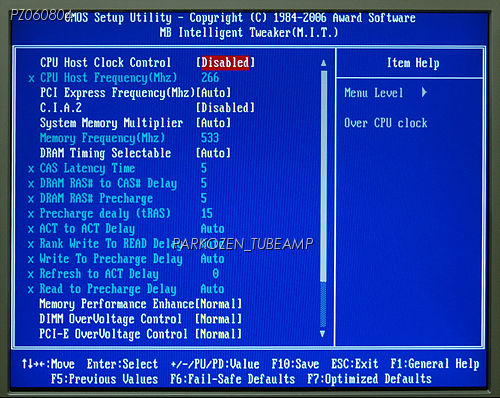Click the ESC:Exit hint
The image size is (500, 398).
point(355,364)
